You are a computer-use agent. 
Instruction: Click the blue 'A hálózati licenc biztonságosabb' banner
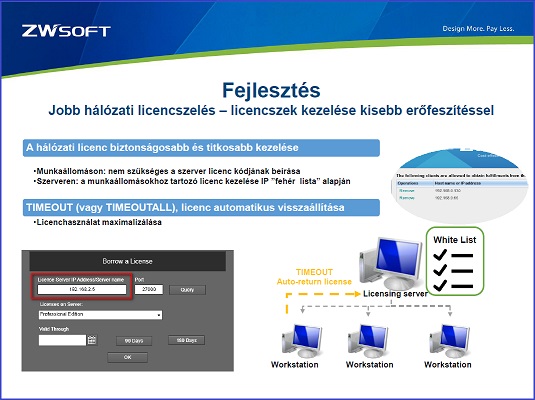pyautogui.click(x=201, y=148)
